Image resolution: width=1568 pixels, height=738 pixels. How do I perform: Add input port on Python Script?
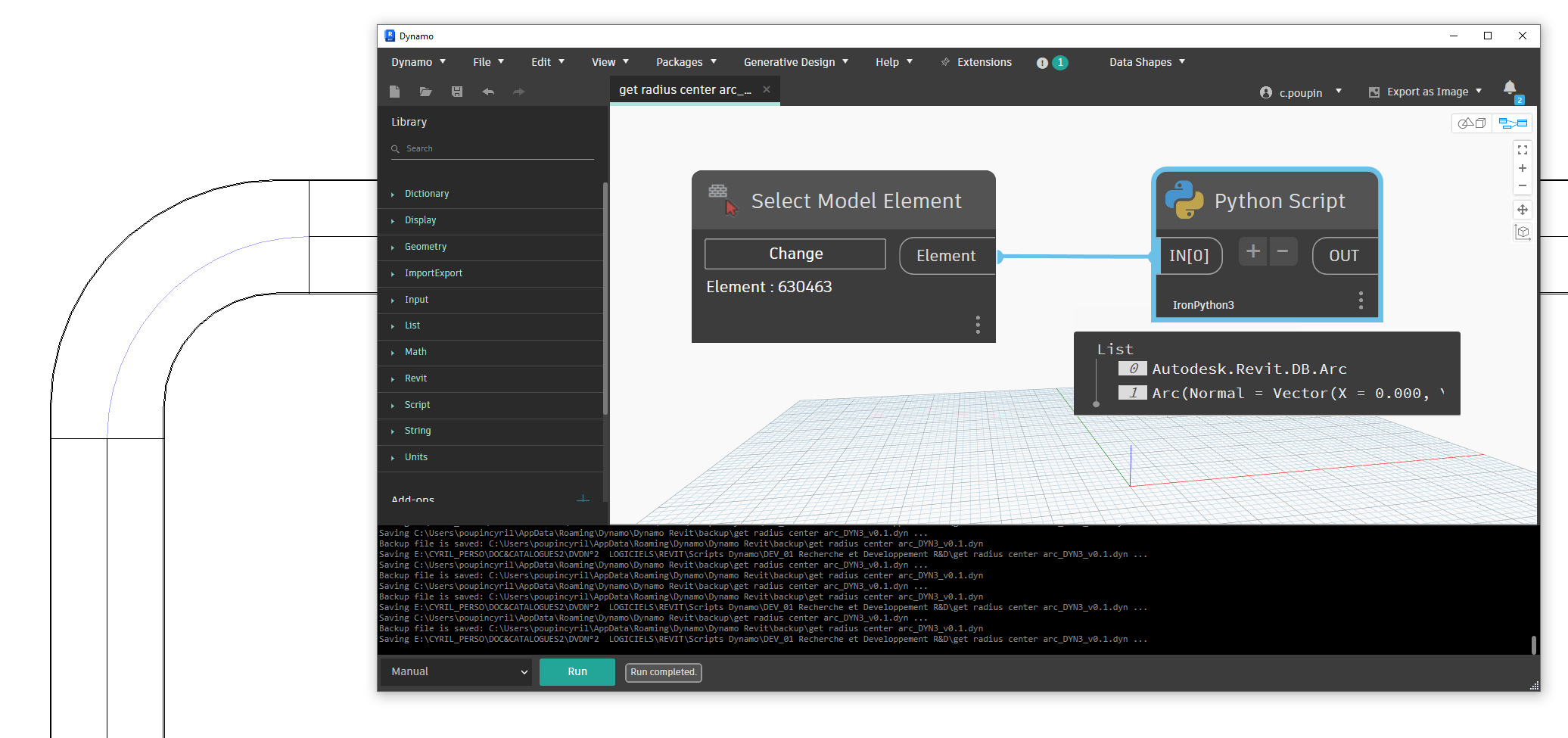[1252, 251]
